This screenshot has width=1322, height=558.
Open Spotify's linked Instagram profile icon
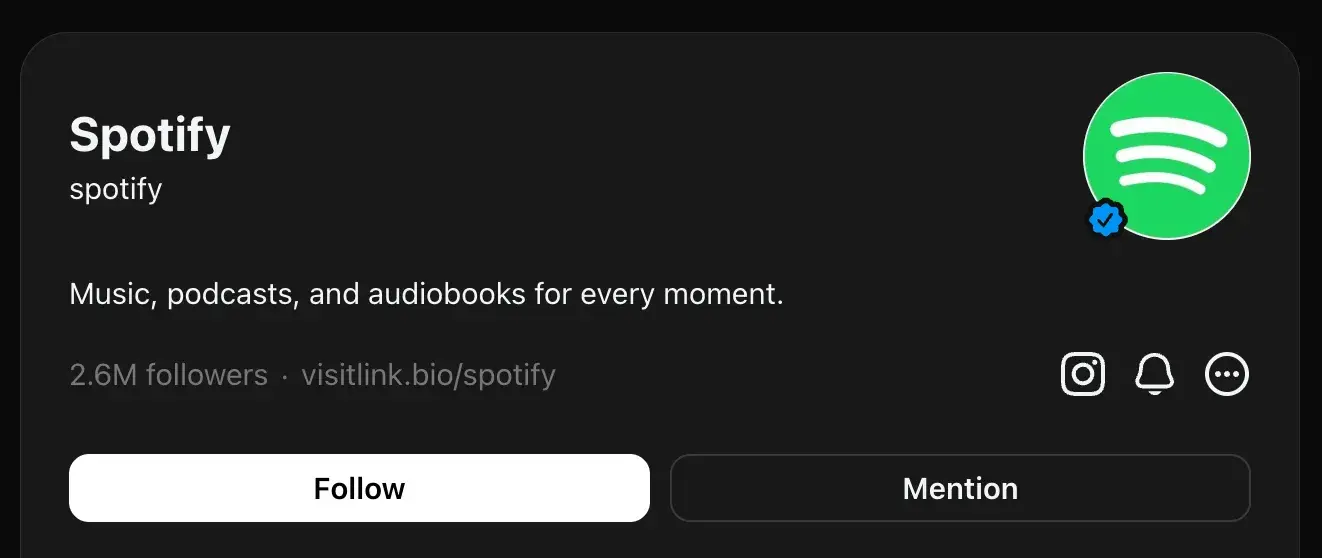1082,375
